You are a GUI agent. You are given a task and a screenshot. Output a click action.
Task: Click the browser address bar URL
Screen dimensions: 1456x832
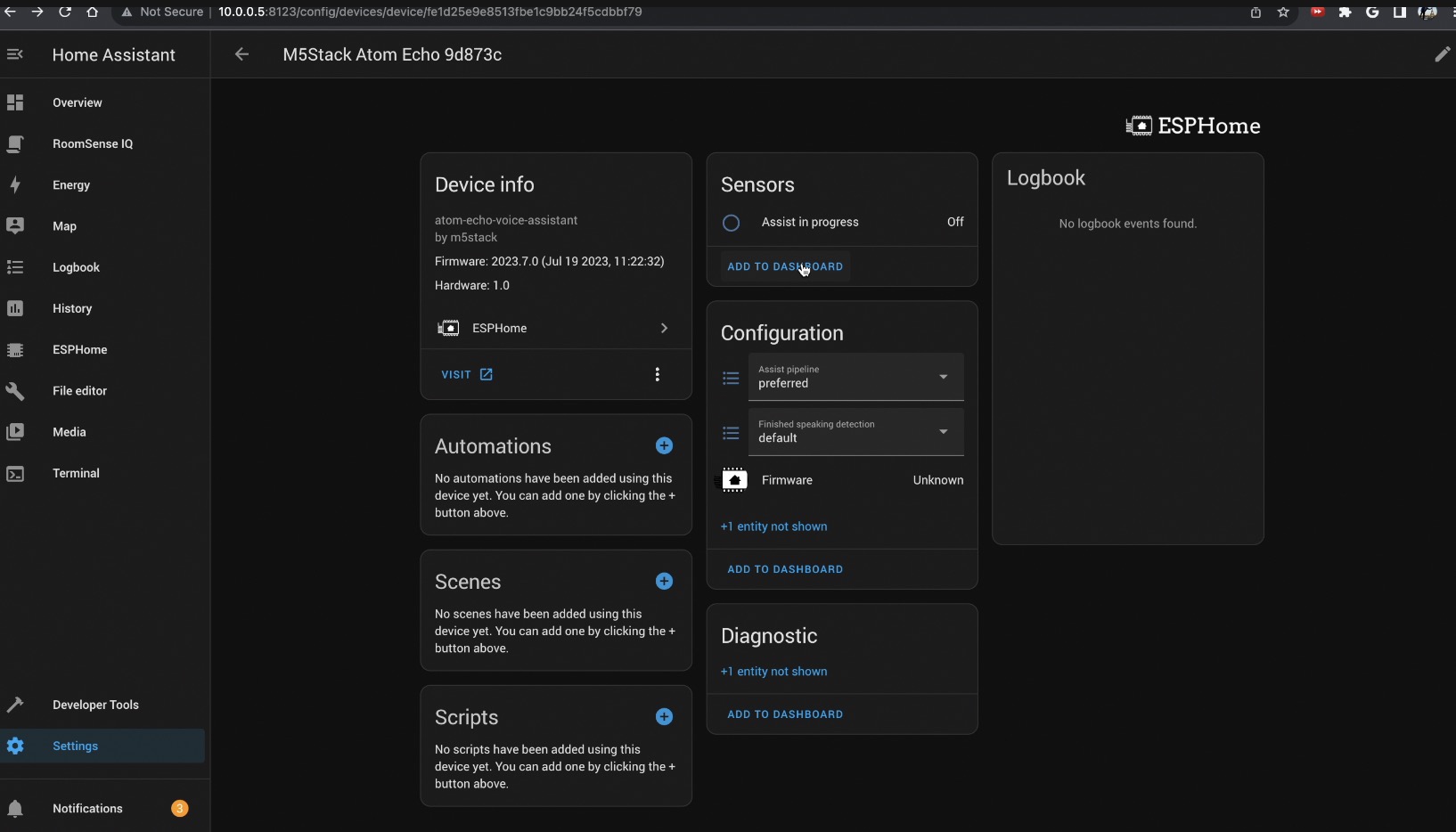tap(429, 12)
